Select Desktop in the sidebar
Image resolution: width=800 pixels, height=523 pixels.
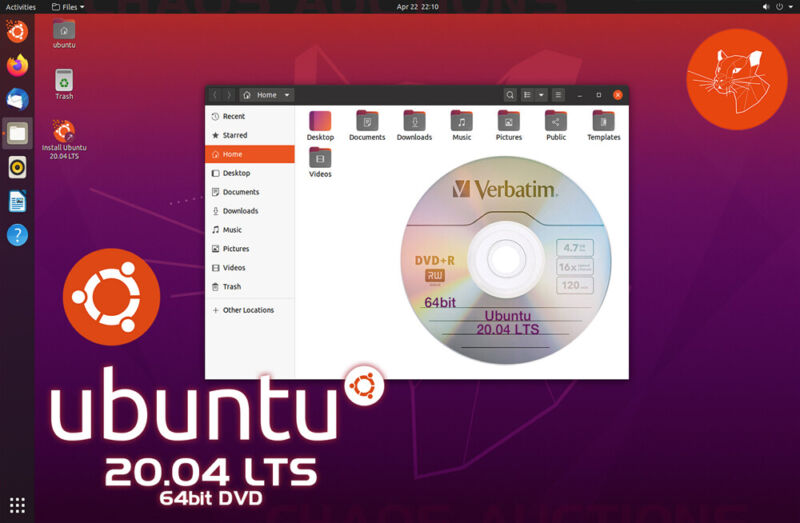250,173
